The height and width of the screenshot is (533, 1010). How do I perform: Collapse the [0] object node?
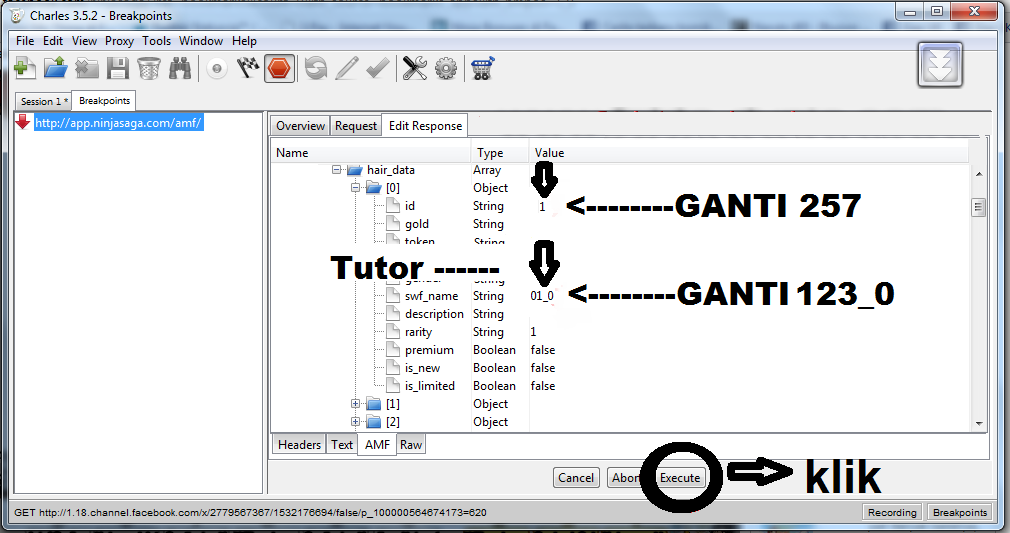(355, 188)
